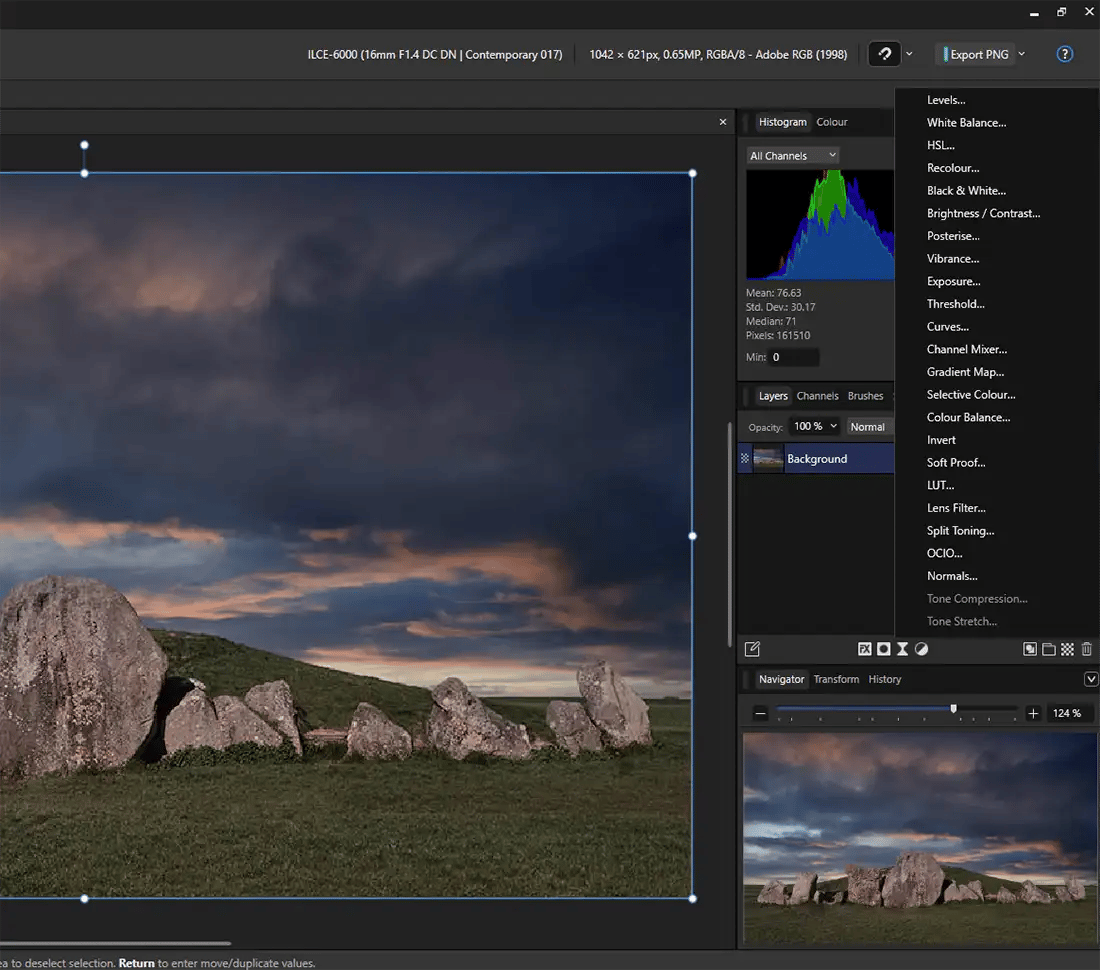Add a Pixel Layer checkerboard icon
Image resolution: width=1100 pixels, height=970 pixels.
tap(1067, 649)
